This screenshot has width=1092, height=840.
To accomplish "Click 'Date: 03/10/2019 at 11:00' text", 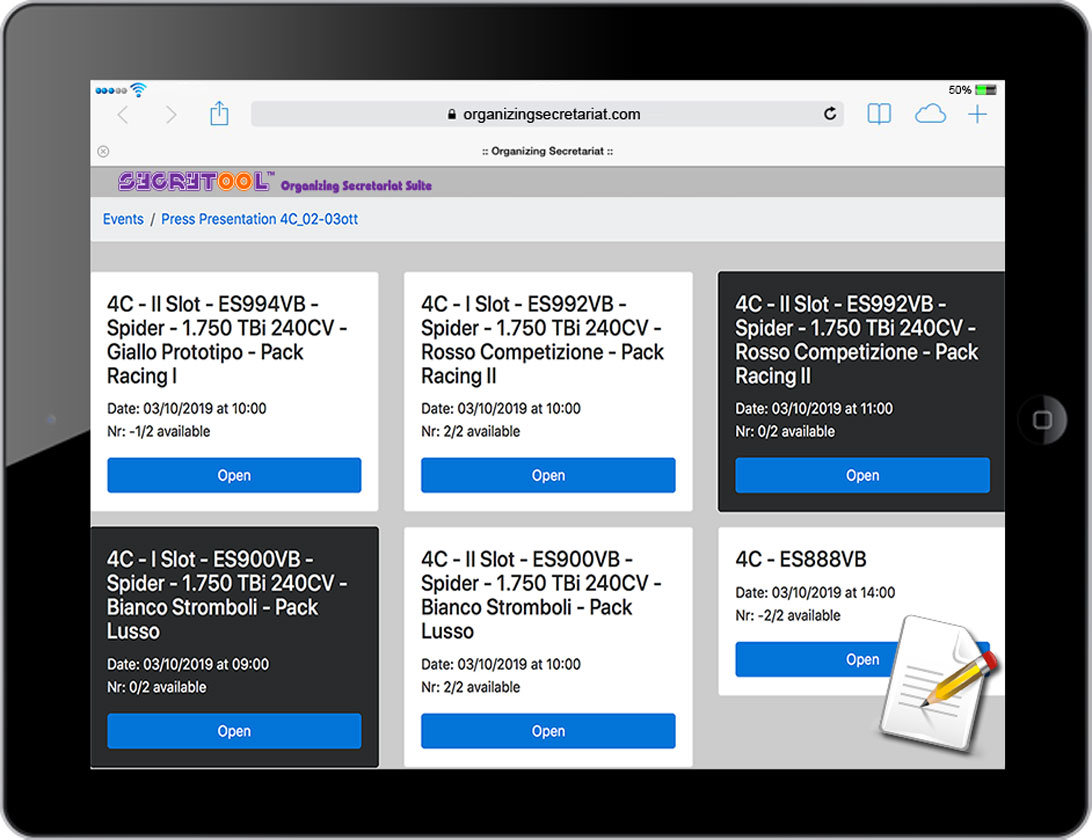I will 814,409.
